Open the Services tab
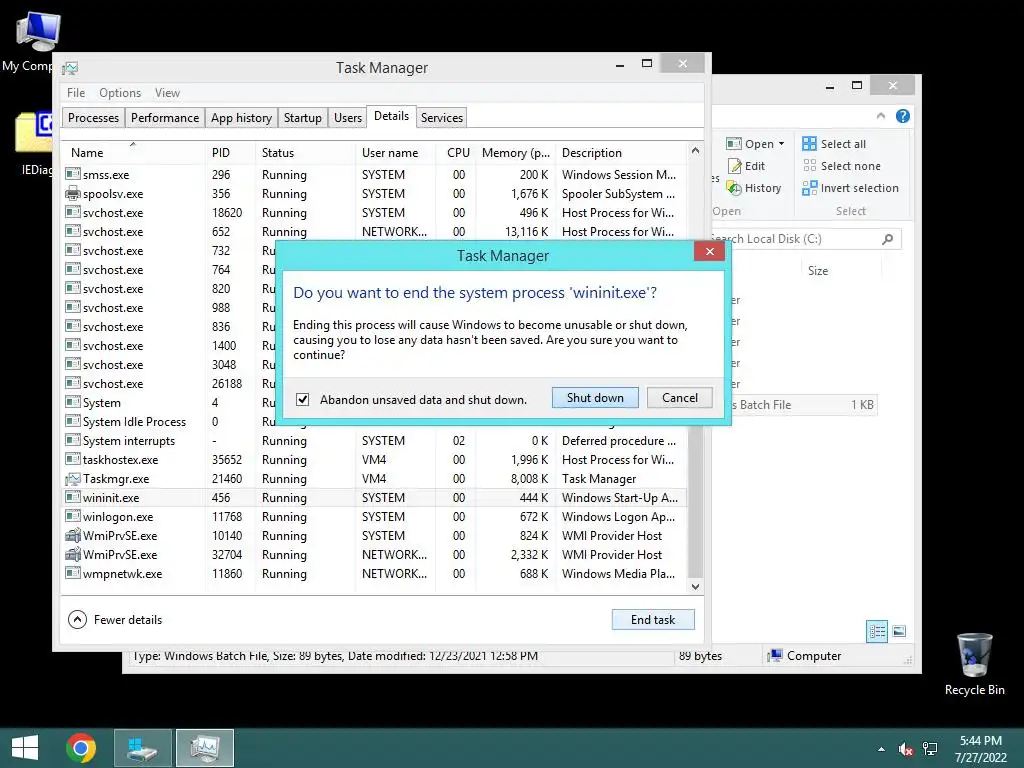Viewport: 1024px width, 768px height. click(x=441, y=118)
